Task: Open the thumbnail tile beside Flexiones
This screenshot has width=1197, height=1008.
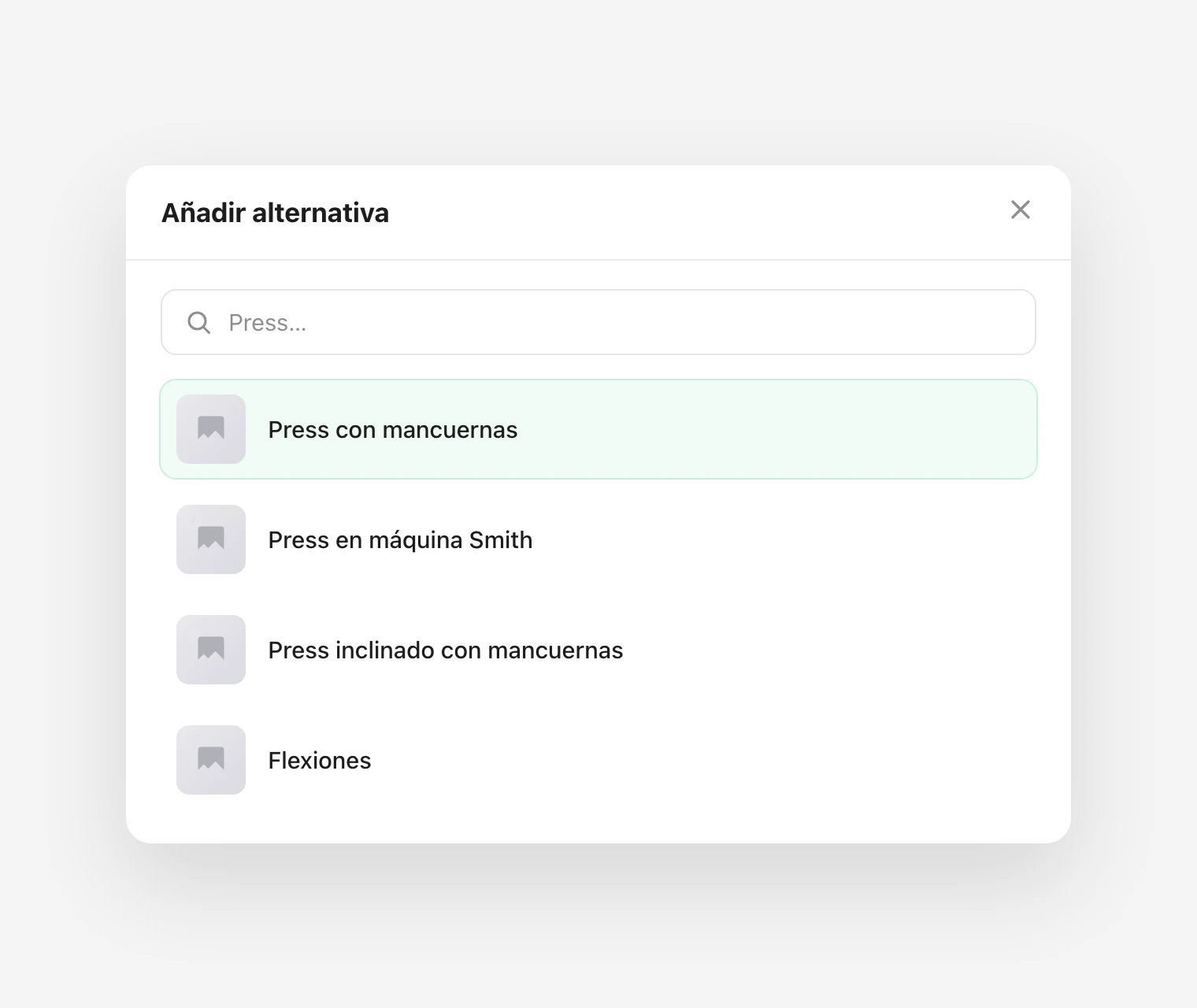Action: coord(211,760)
